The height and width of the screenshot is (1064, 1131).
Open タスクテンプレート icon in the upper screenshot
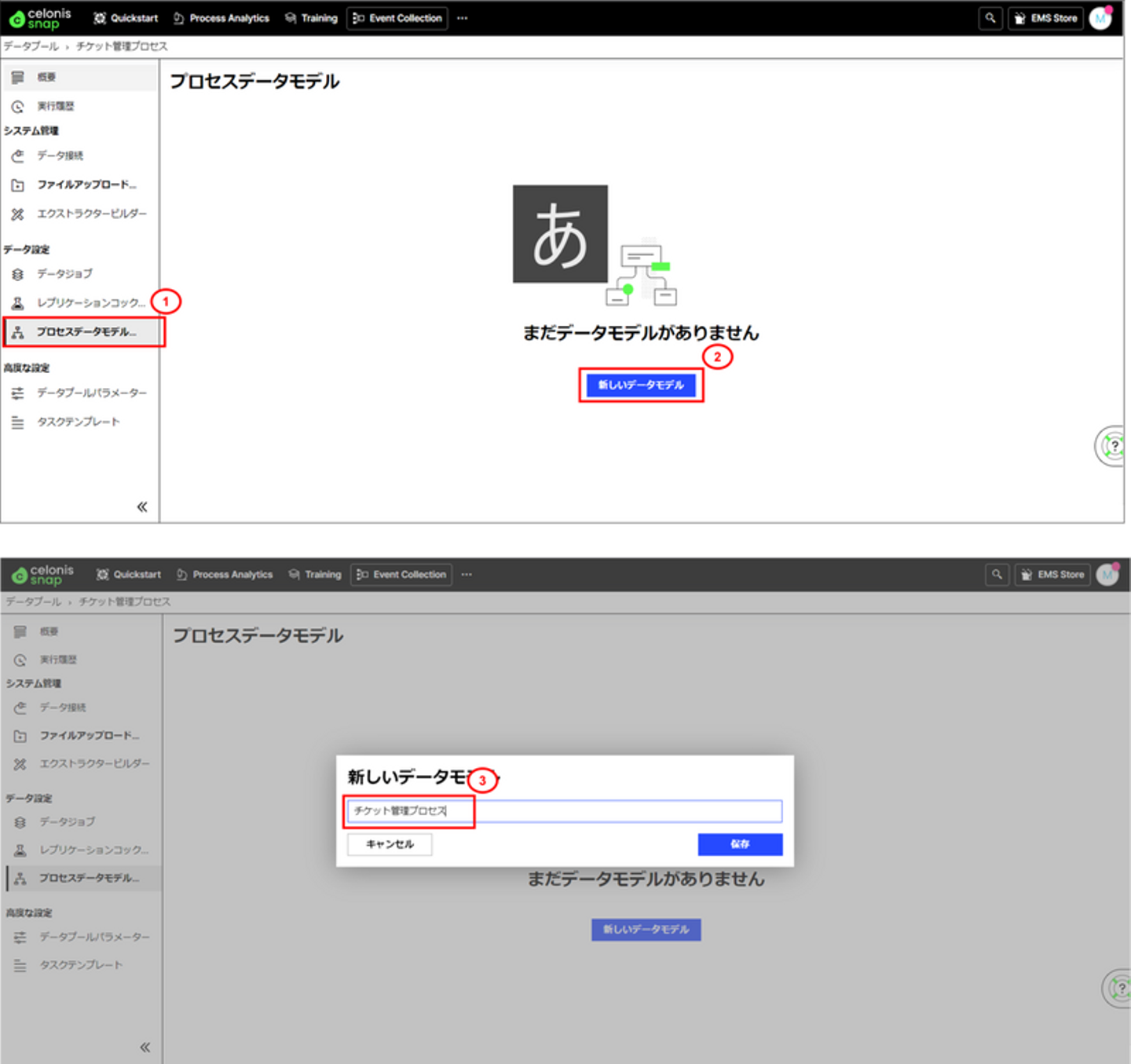click(x=18, y=422)
